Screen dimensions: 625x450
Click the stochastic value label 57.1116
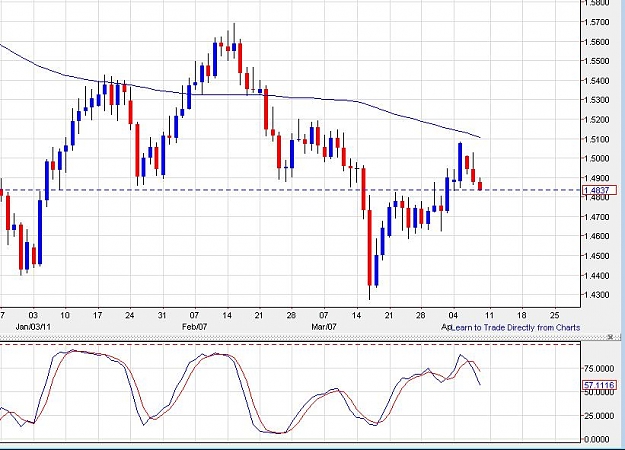click(x=599, y=385)
